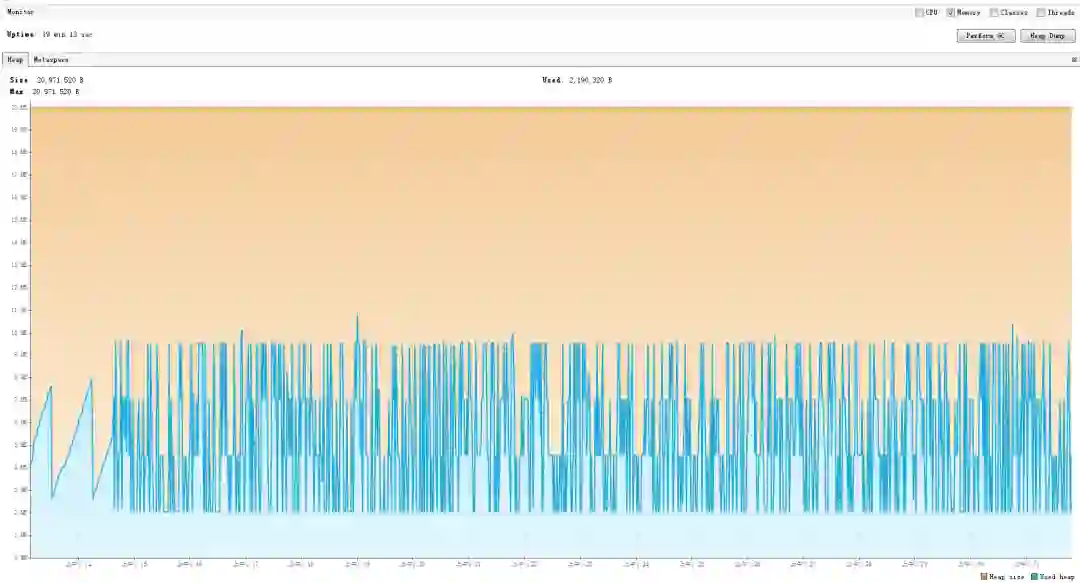Uncheck the Memory graph checkbox

[951, 12]
